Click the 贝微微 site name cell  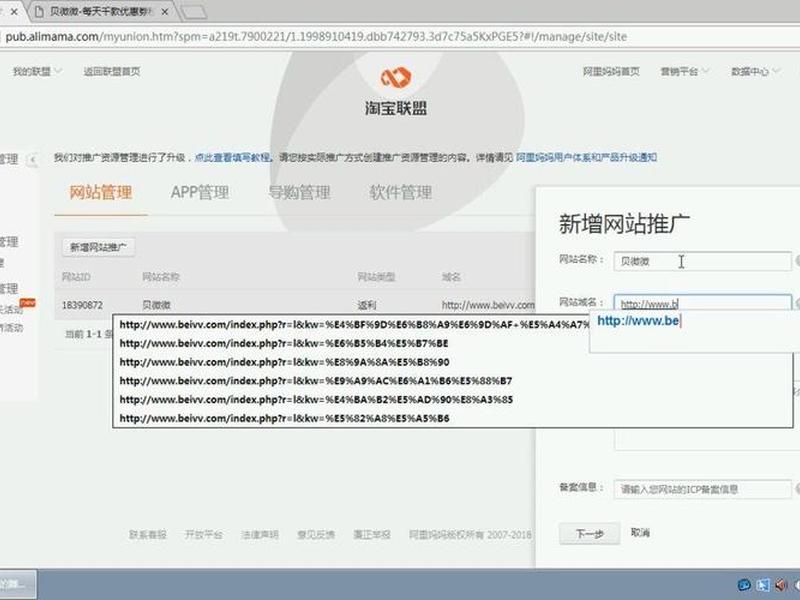click(x=156, y=305)
